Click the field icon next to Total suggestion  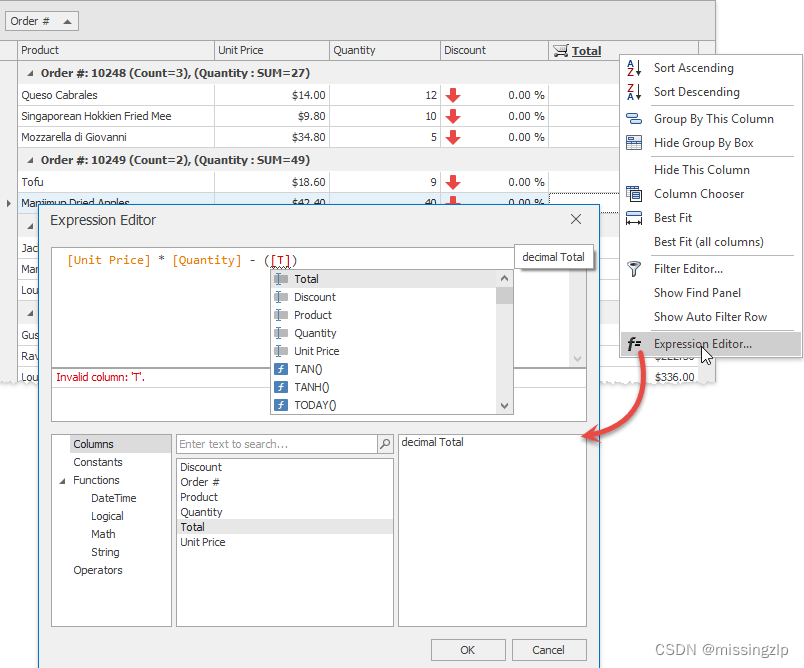coord(281,279)
